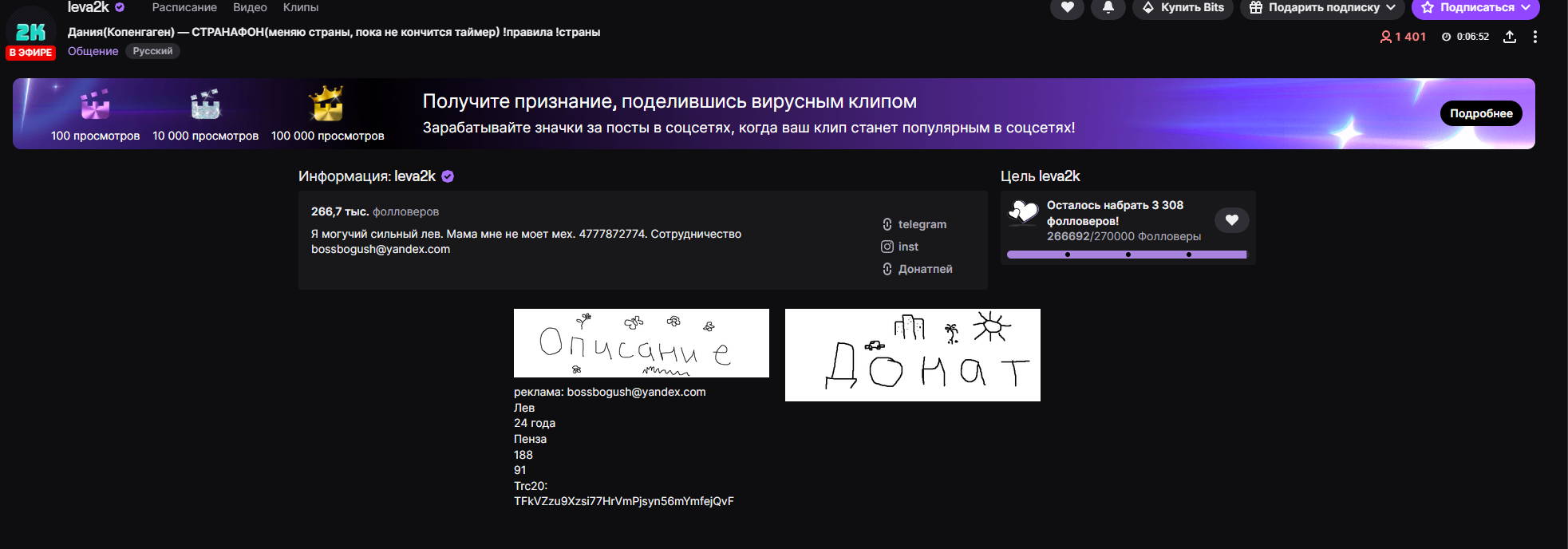Open the Донатней donation link
Viewport: 1568px width, 549px height.
917,269
